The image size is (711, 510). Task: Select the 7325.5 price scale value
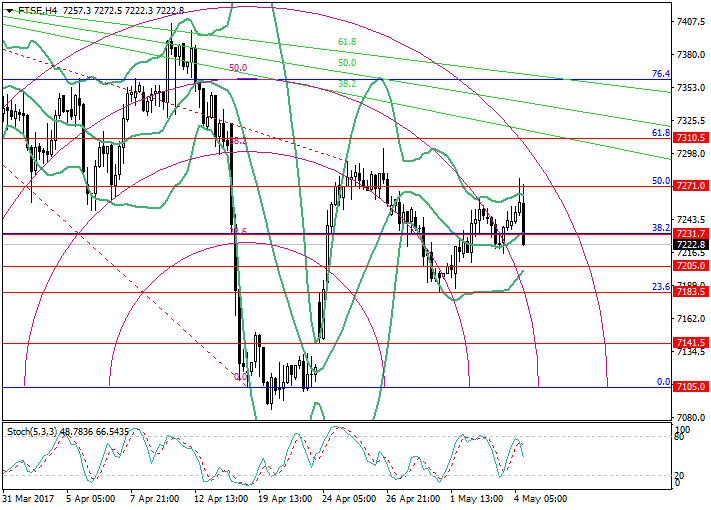tap(691, 121)
